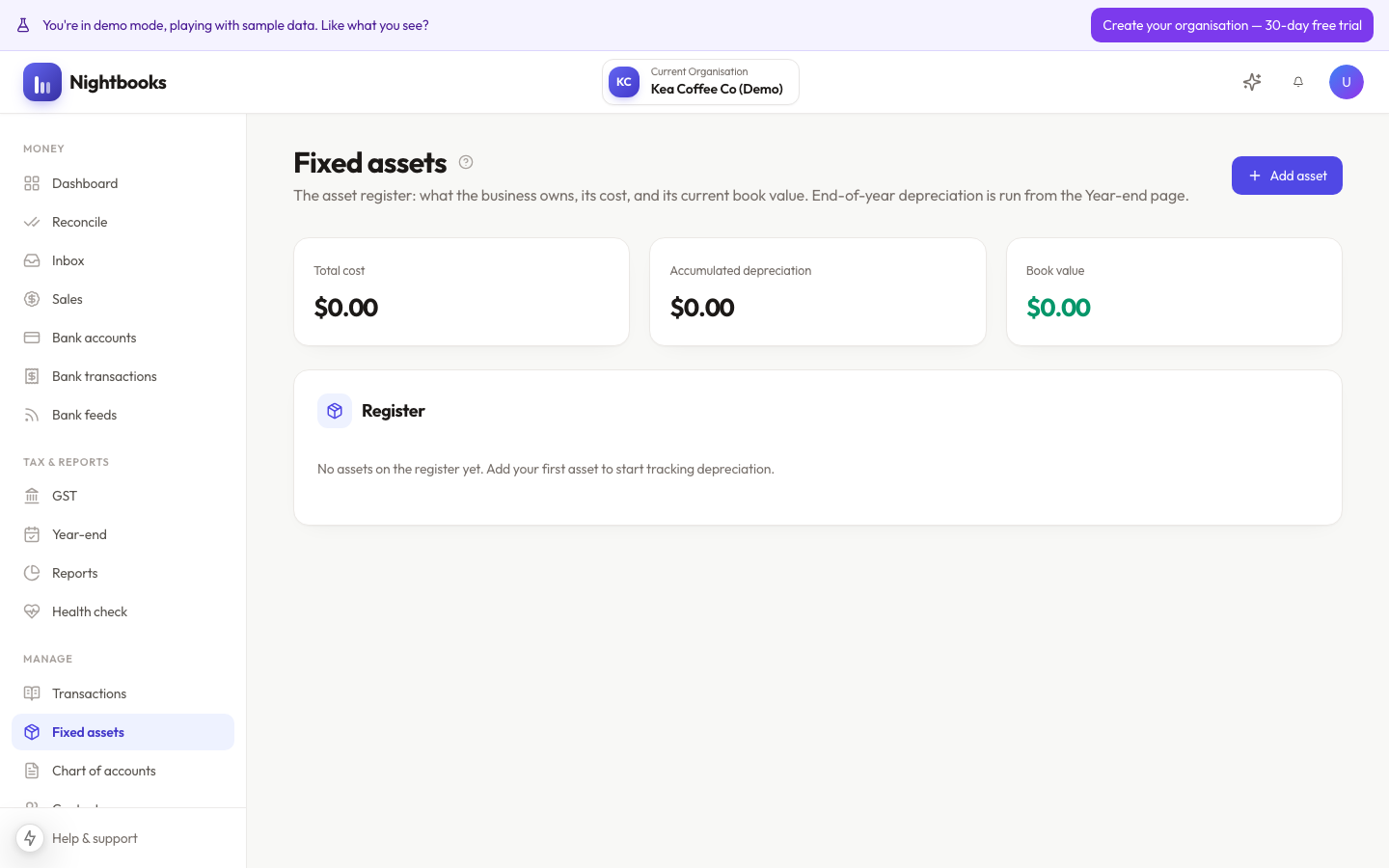Click the Transactions book icon
This screenshot has width=1389, height=868.
pyautogui.click(x=32, y=693)
